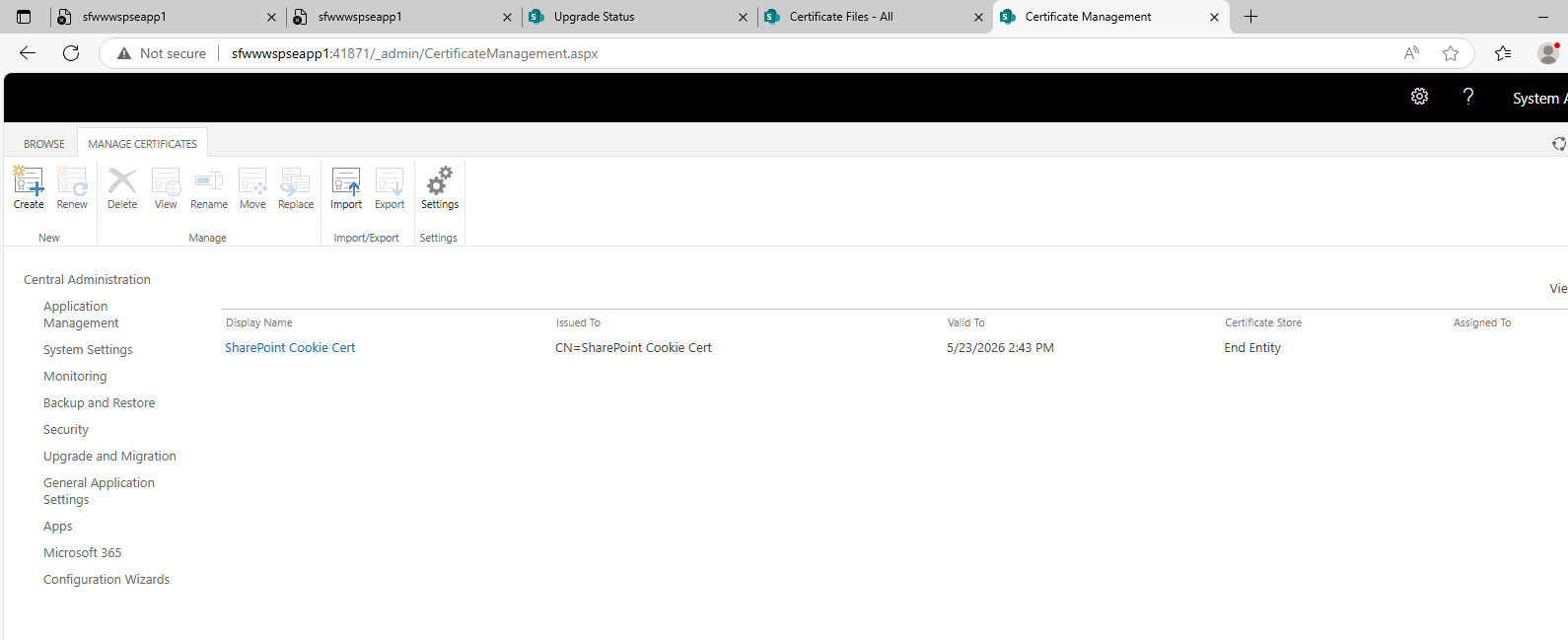This screenshot has height=640, width=1568.
Task: Click the browser back arrow
Action: coord(28,53)
